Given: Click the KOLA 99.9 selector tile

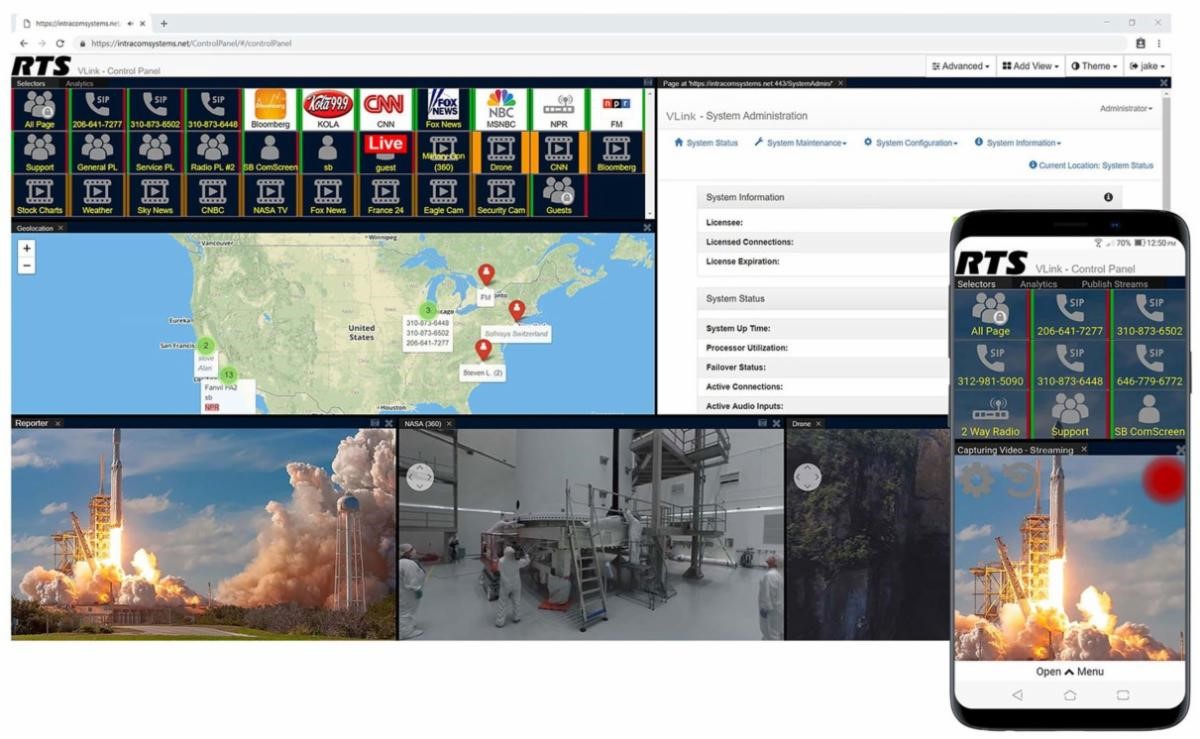Looking at the screenshot, I should [328, 109].
